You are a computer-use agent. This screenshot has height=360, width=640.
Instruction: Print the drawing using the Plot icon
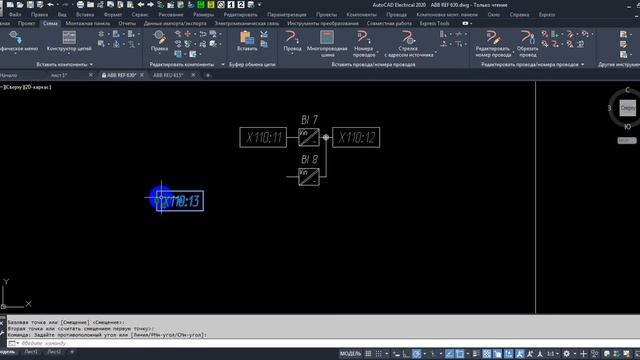(80, 5)
